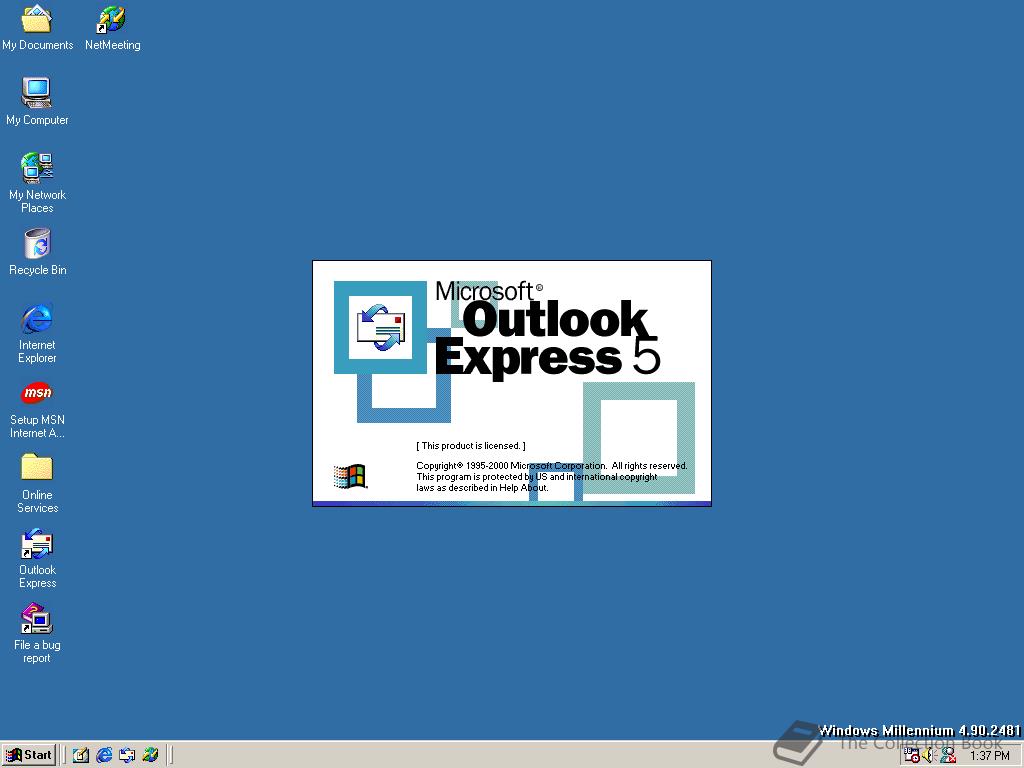Click the Windows flag logo on splash
This screenshot has height=768, width=1024.
coord(350,476)
